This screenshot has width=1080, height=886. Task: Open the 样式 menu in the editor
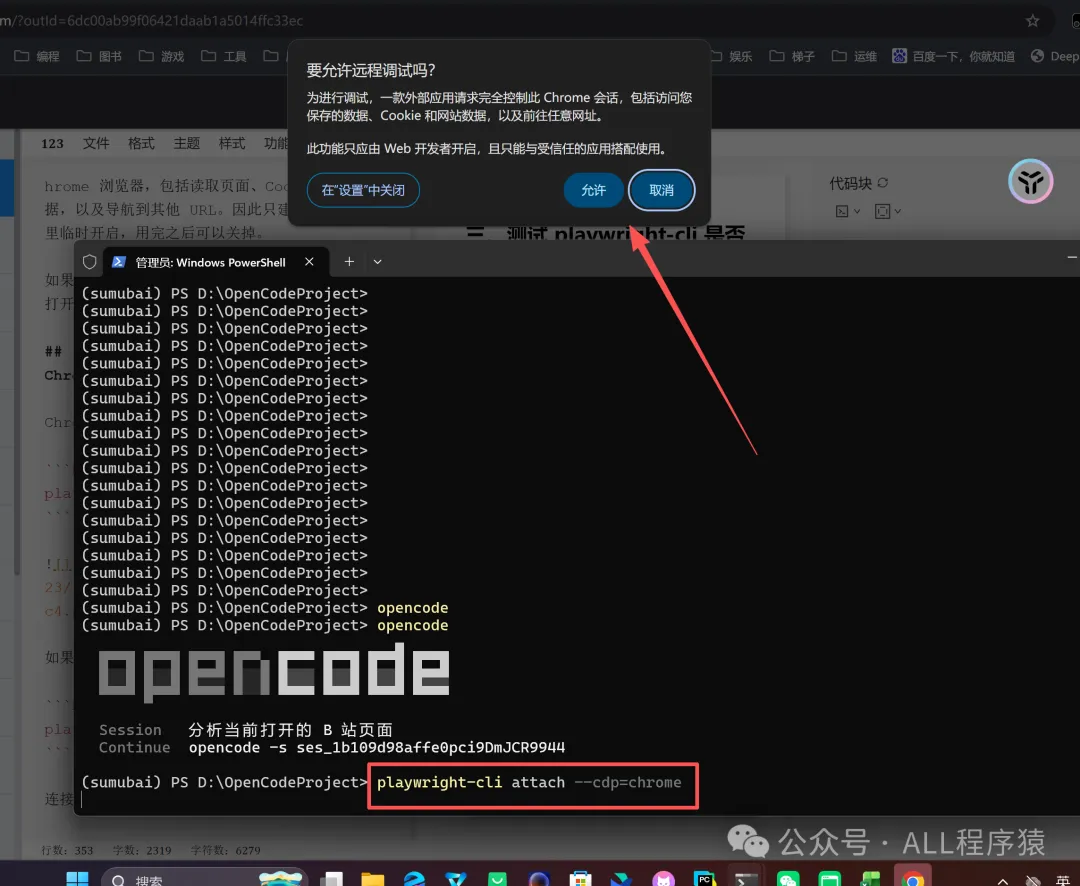point(232,143)
